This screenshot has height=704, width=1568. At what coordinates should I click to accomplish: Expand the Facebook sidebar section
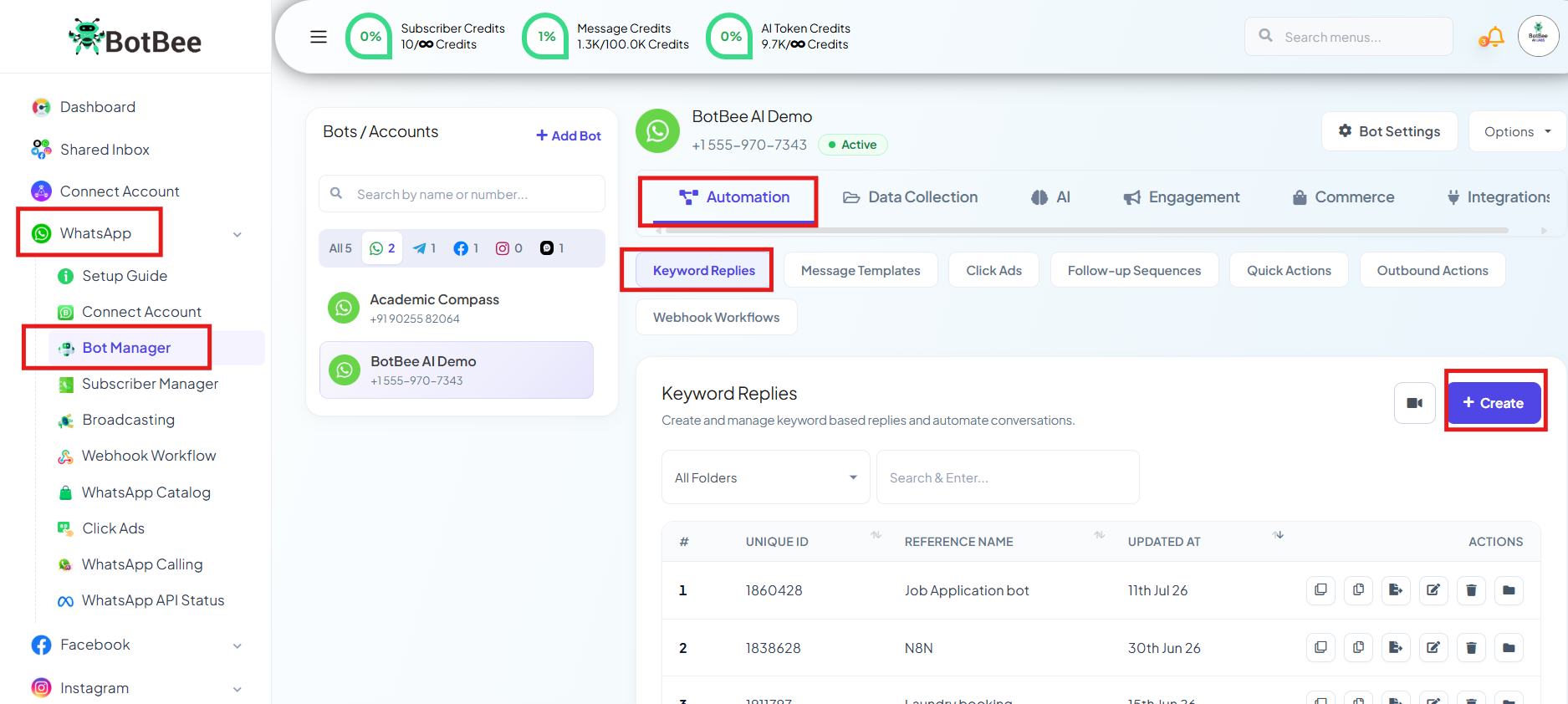[237, 645]
